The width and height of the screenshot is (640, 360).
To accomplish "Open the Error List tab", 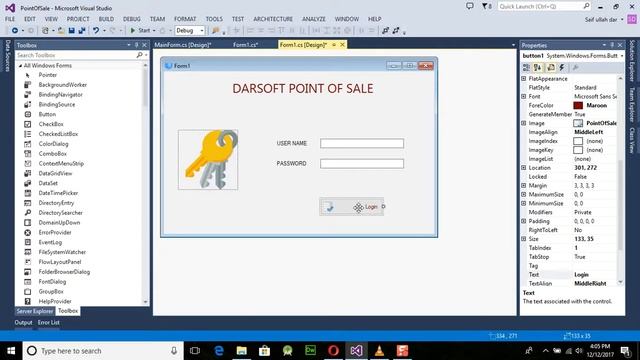I will coord(49,322).
